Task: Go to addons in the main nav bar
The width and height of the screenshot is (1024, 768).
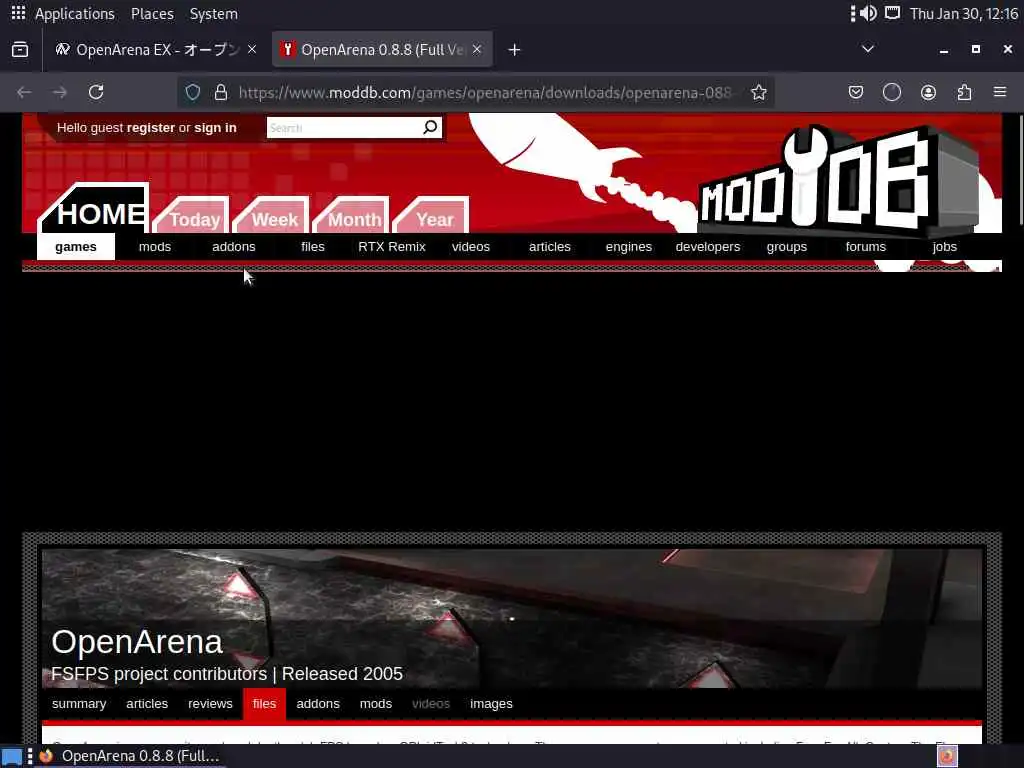Action: point(234,247)
